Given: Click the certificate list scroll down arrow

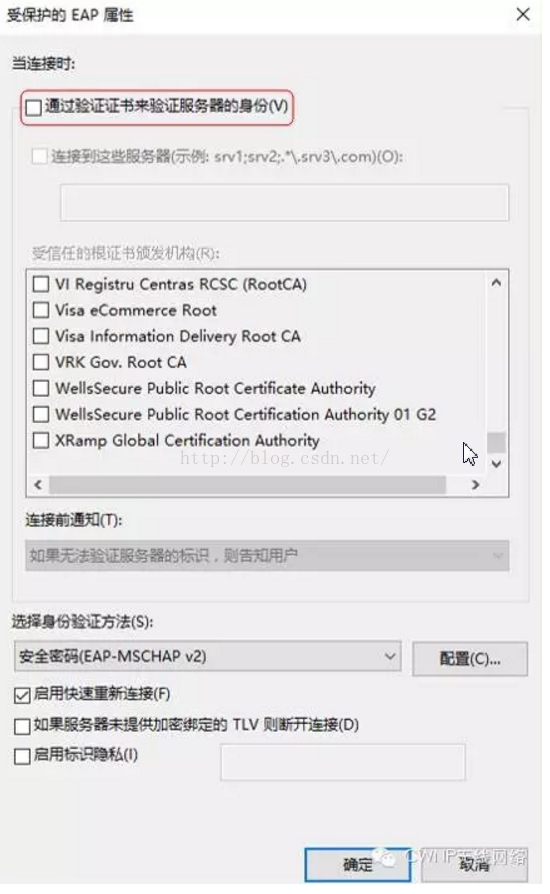Looking at the screenshot, I should [496, 464].
